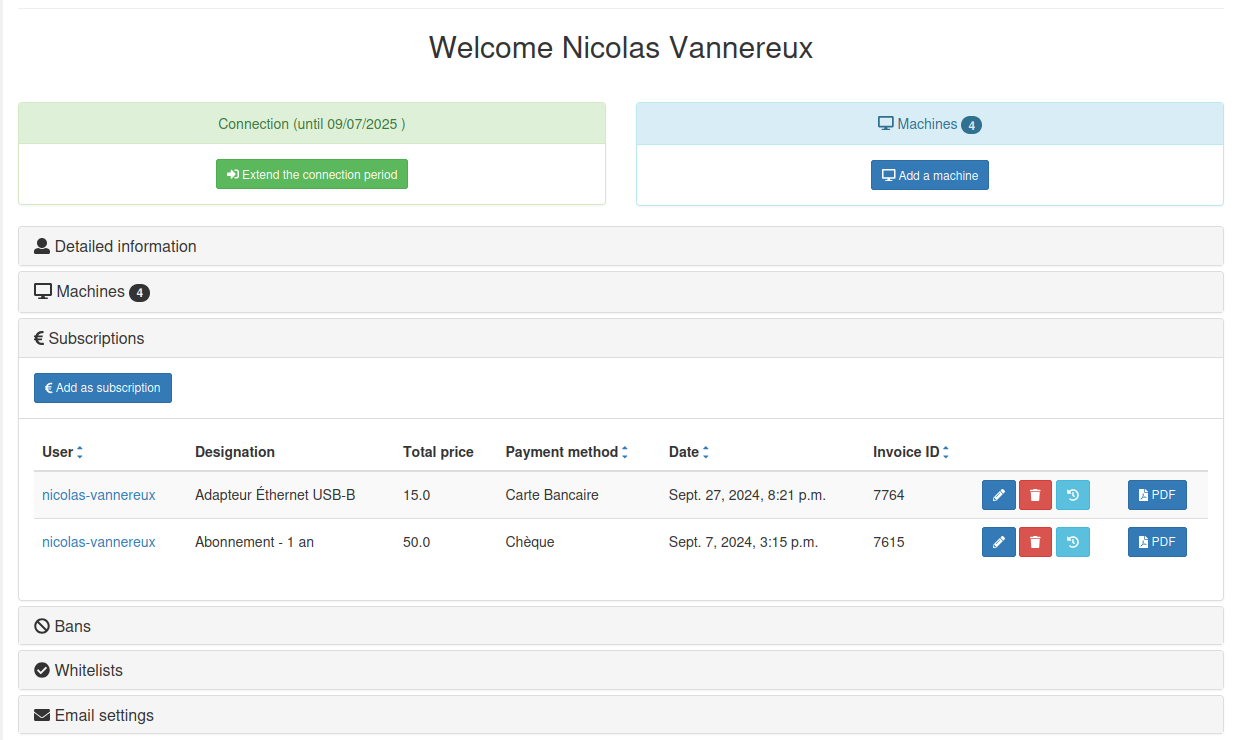
Task: Click pencil icon for Abonnement - 1 an
Action: 998,542
